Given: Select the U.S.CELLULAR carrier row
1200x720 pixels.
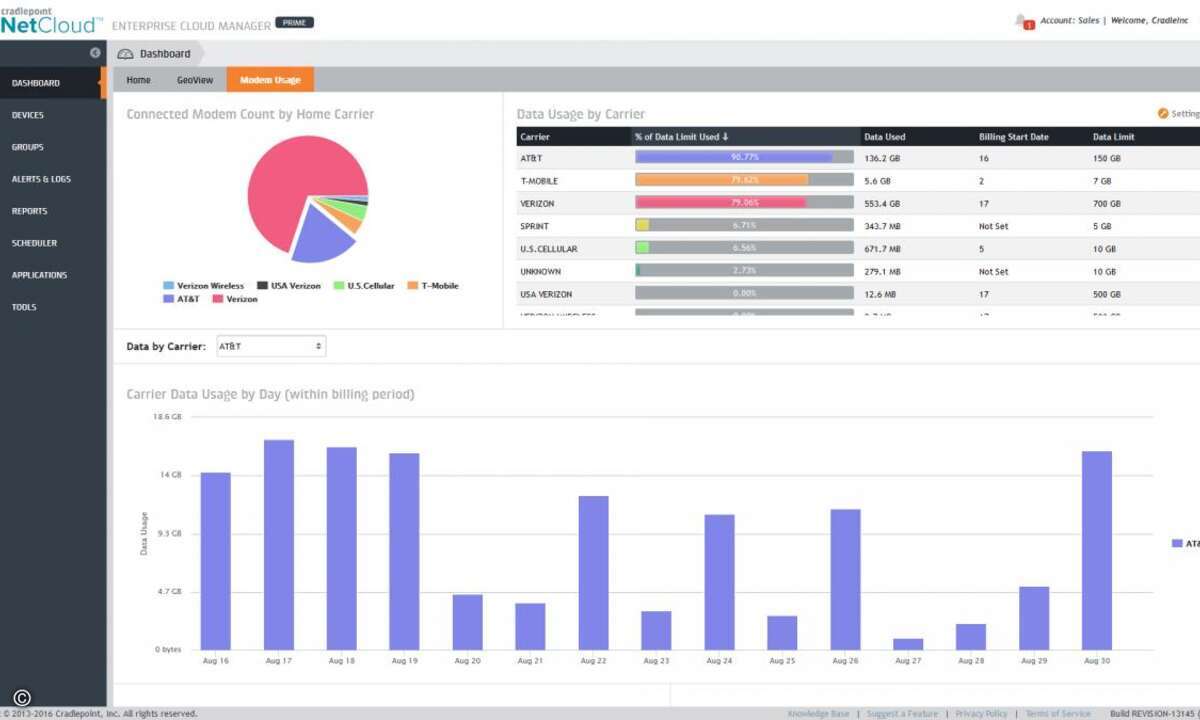Looking at the screenshot, I should click(858, 248).
